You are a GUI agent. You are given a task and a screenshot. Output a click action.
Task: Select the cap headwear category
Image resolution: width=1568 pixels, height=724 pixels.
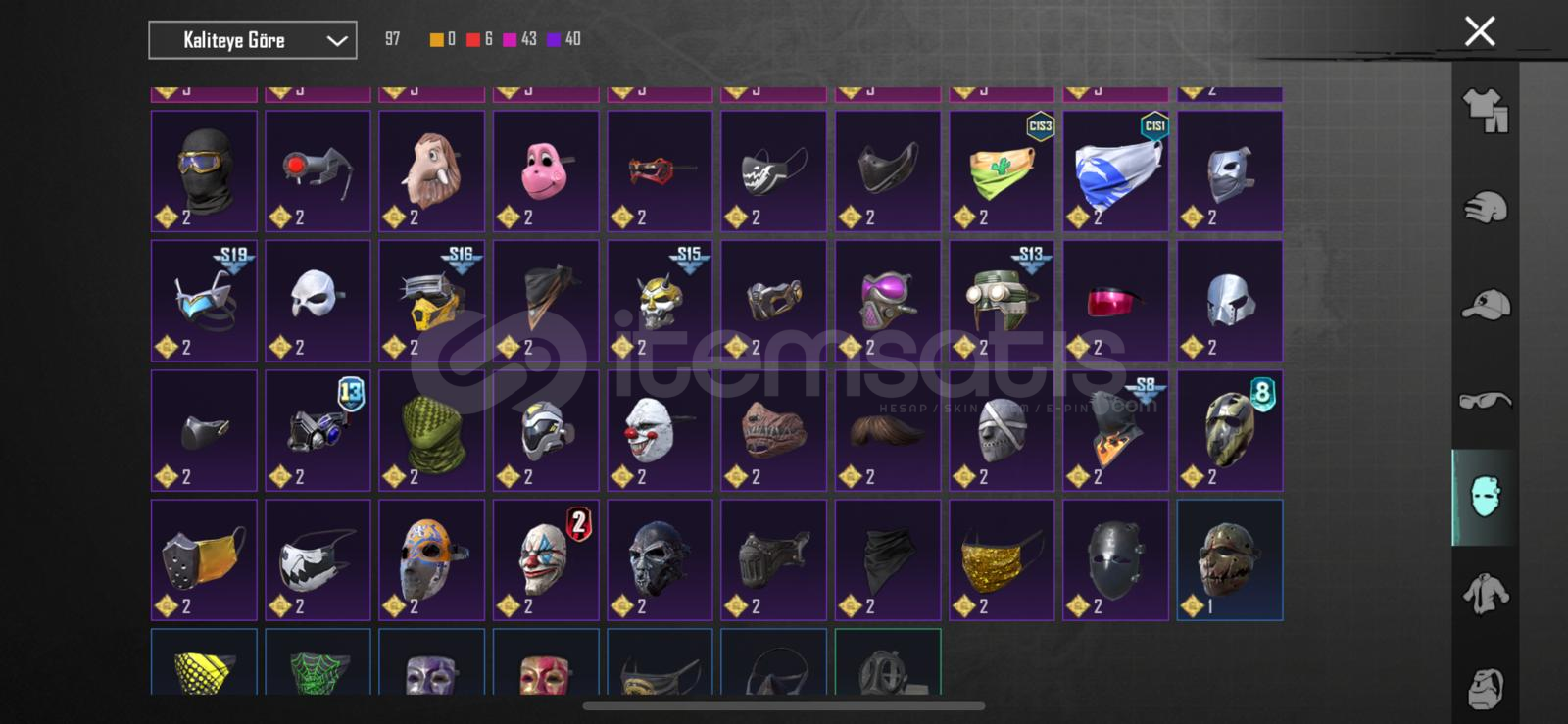pyautogui.click(x=1486, y=305)
